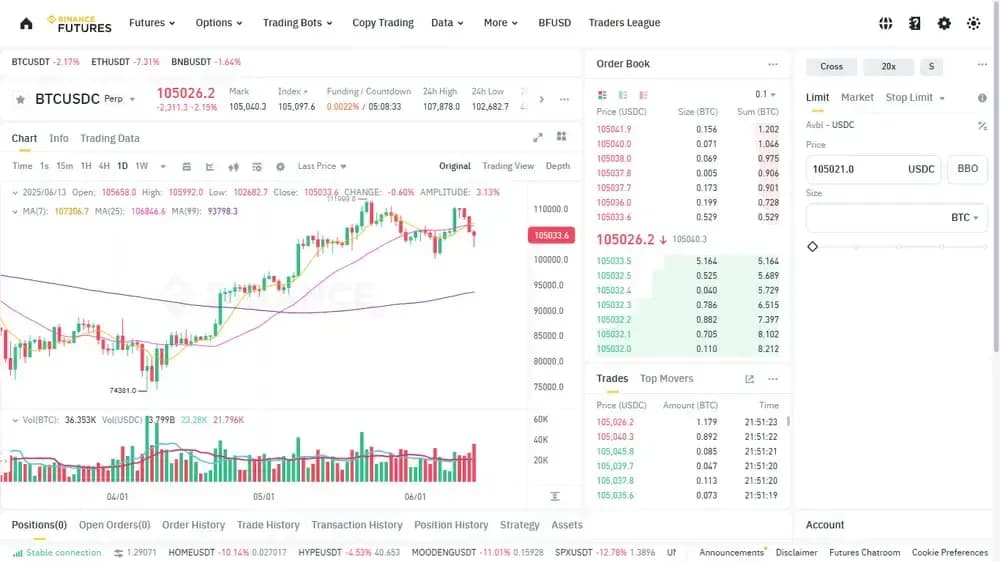1000x562 pixels.
Task: Check the Stable connection status icon
Action: (18, 553)
